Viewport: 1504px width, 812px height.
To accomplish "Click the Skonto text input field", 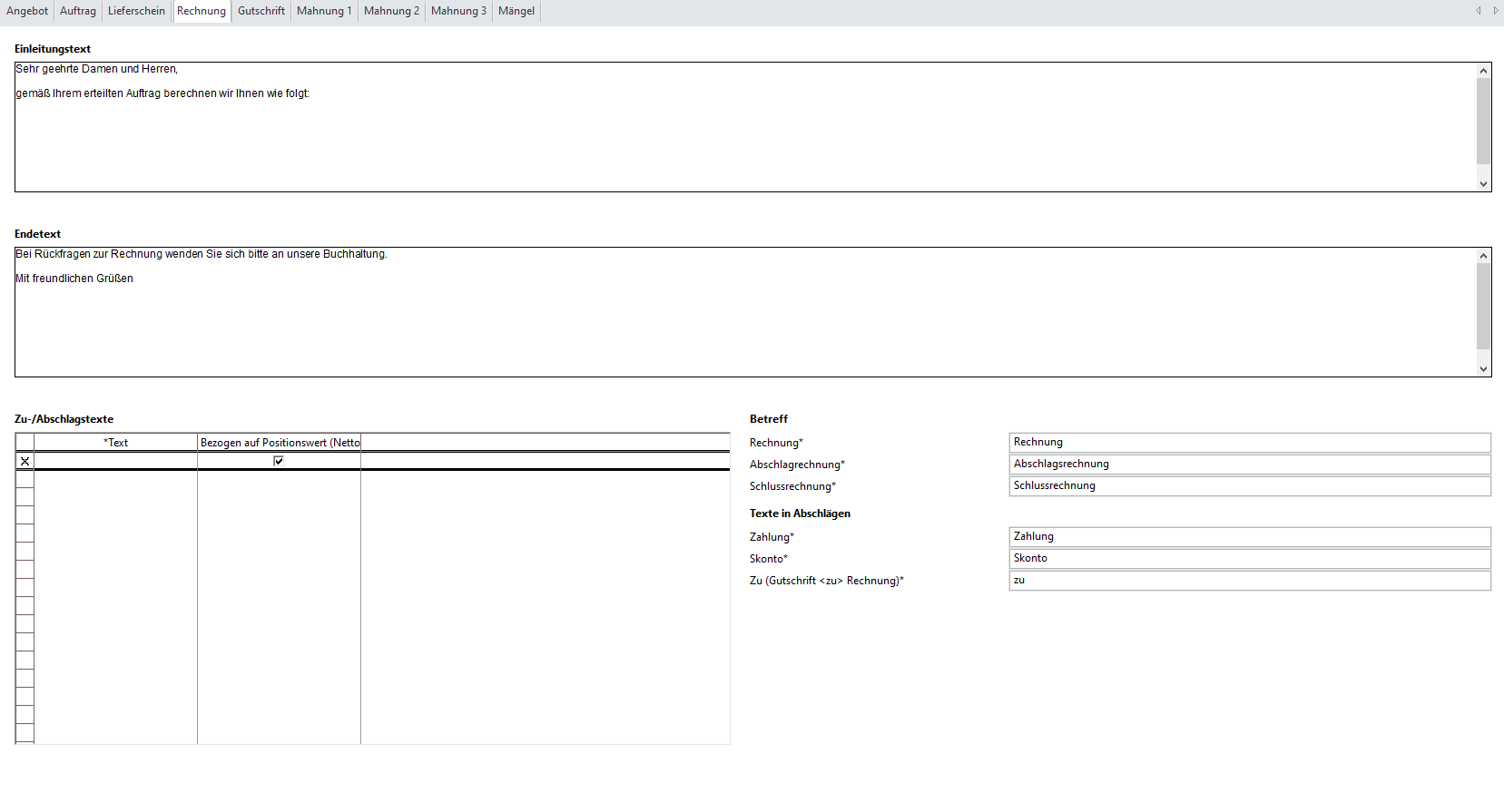I will click(x=1249, y=559).
